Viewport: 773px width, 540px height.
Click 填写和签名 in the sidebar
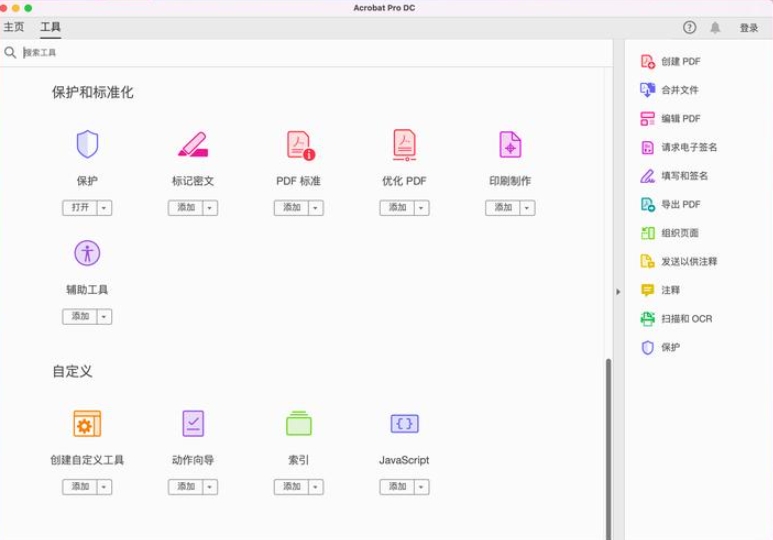[x=674, y=176]
